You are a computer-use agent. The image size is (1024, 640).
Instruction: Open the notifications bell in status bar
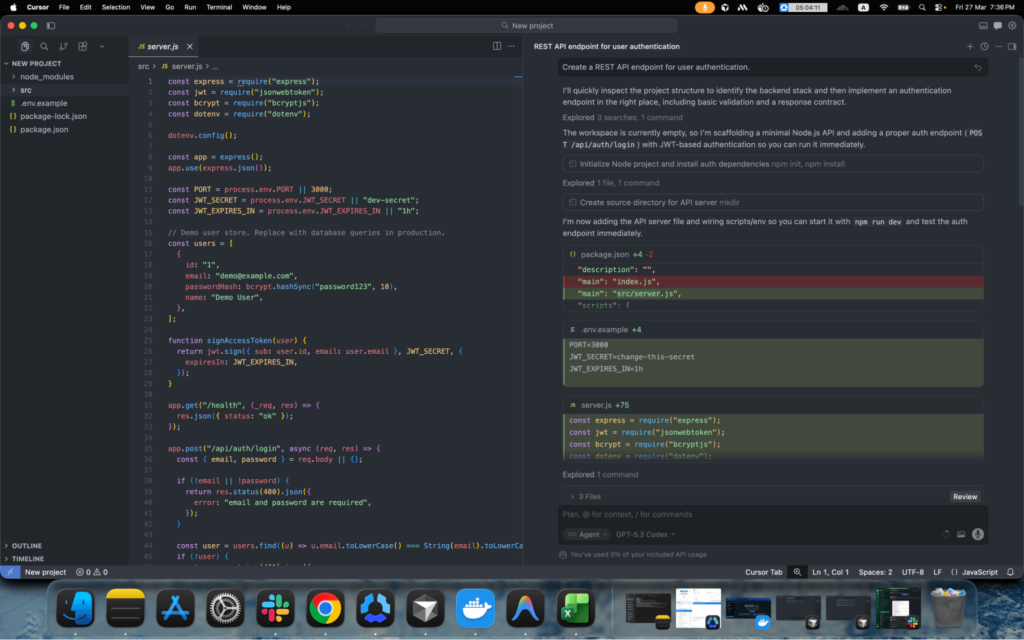click(x=1012, y=572)
